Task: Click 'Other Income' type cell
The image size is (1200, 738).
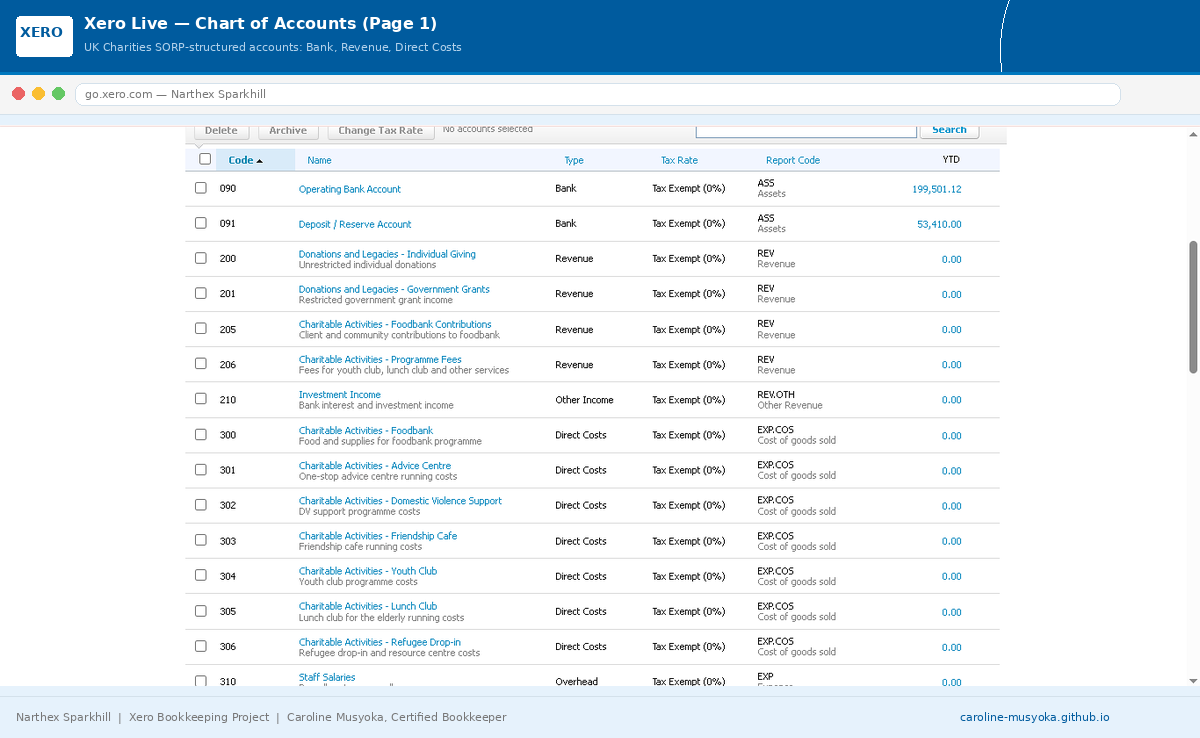Action: point(584,400)
